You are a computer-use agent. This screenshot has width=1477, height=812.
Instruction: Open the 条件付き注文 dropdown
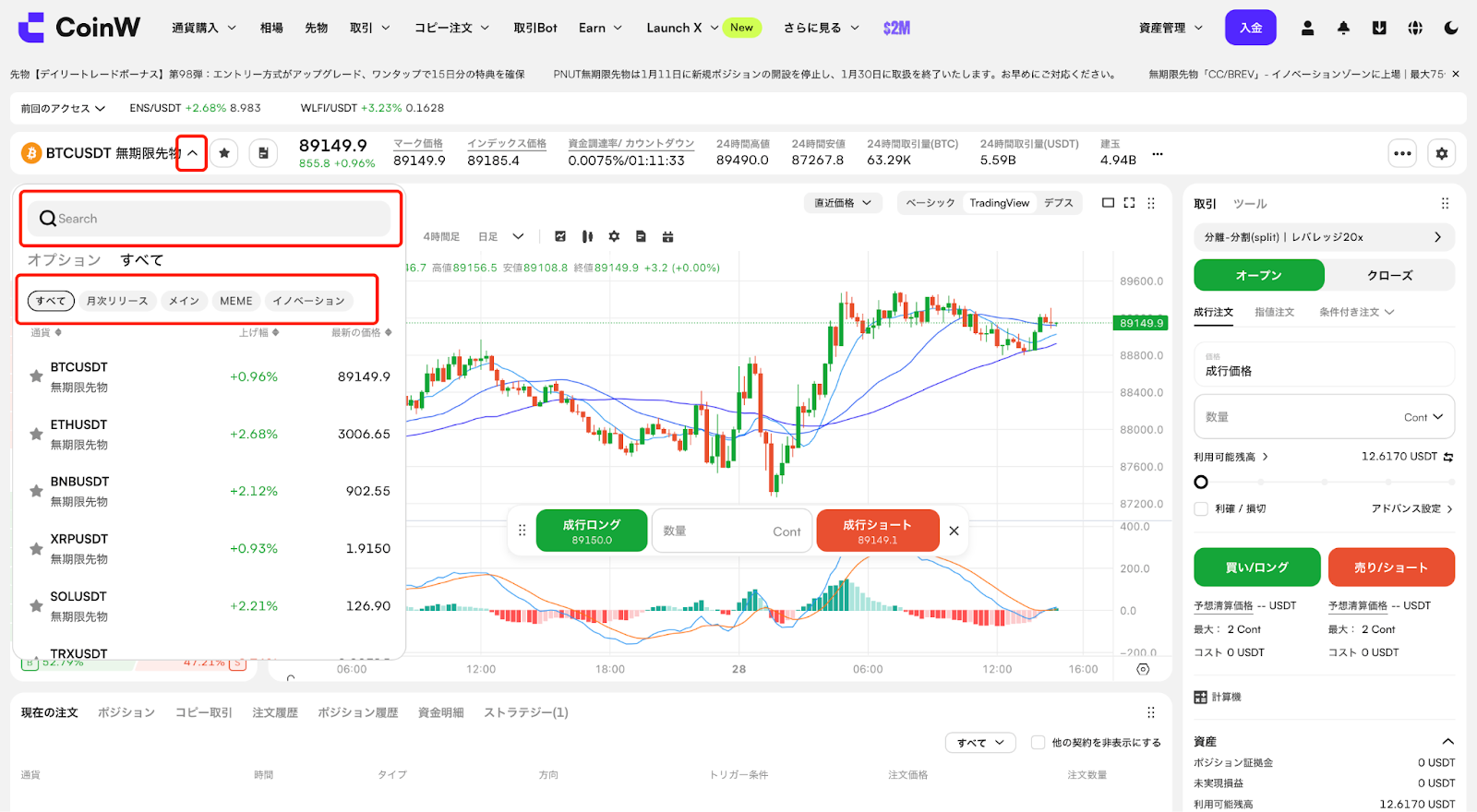[x=1356, y=312]
